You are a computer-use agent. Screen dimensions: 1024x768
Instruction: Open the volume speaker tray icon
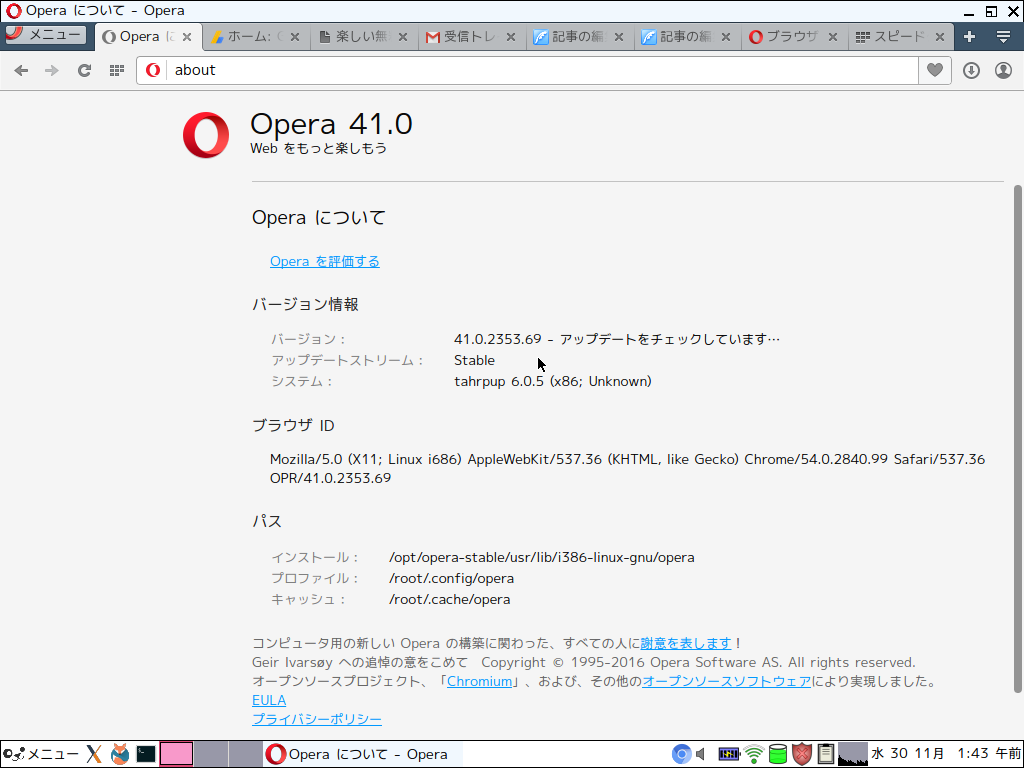(701, 754)
